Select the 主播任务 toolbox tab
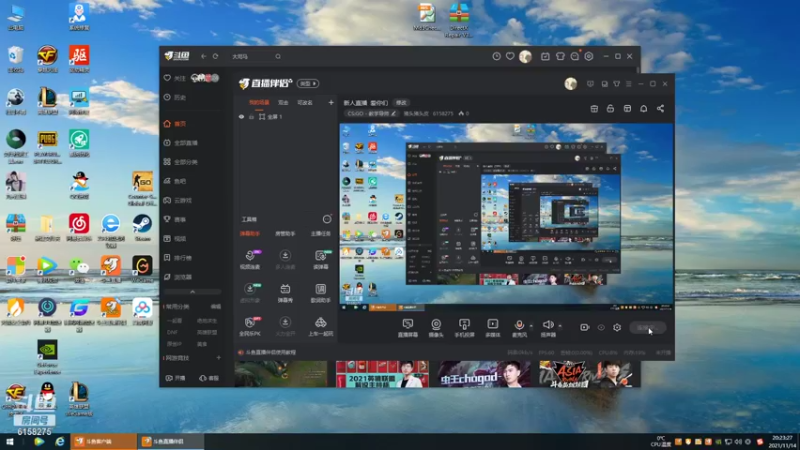 [x=320, y=234]
